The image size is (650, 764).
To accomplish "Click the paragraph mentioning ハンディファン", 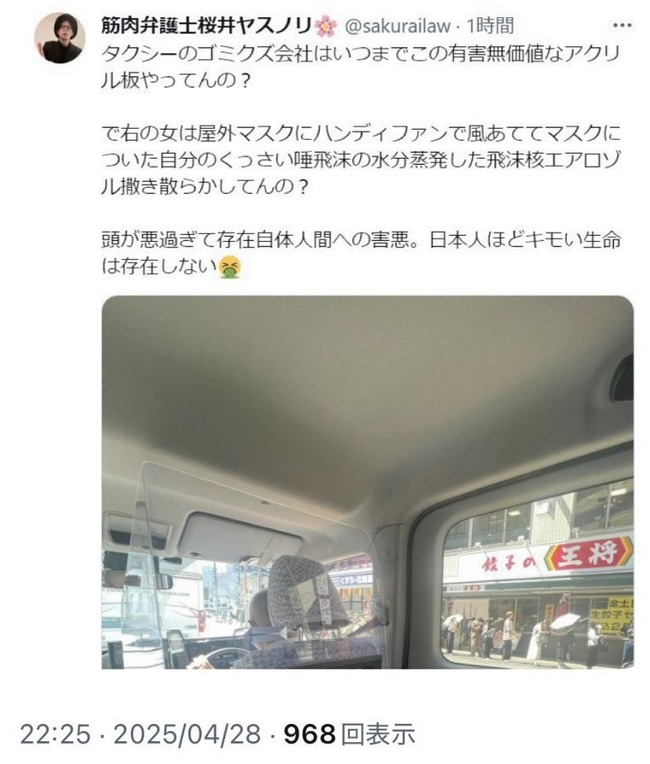I will pyautogui.click(x=361, y=160).
